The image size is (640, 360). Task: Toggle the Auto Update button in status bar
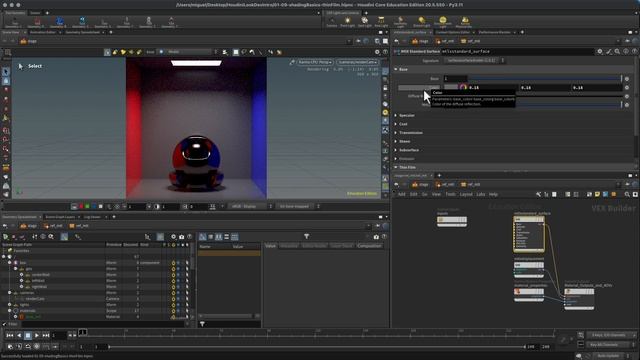pyautogui.click(x=608, y=356)
